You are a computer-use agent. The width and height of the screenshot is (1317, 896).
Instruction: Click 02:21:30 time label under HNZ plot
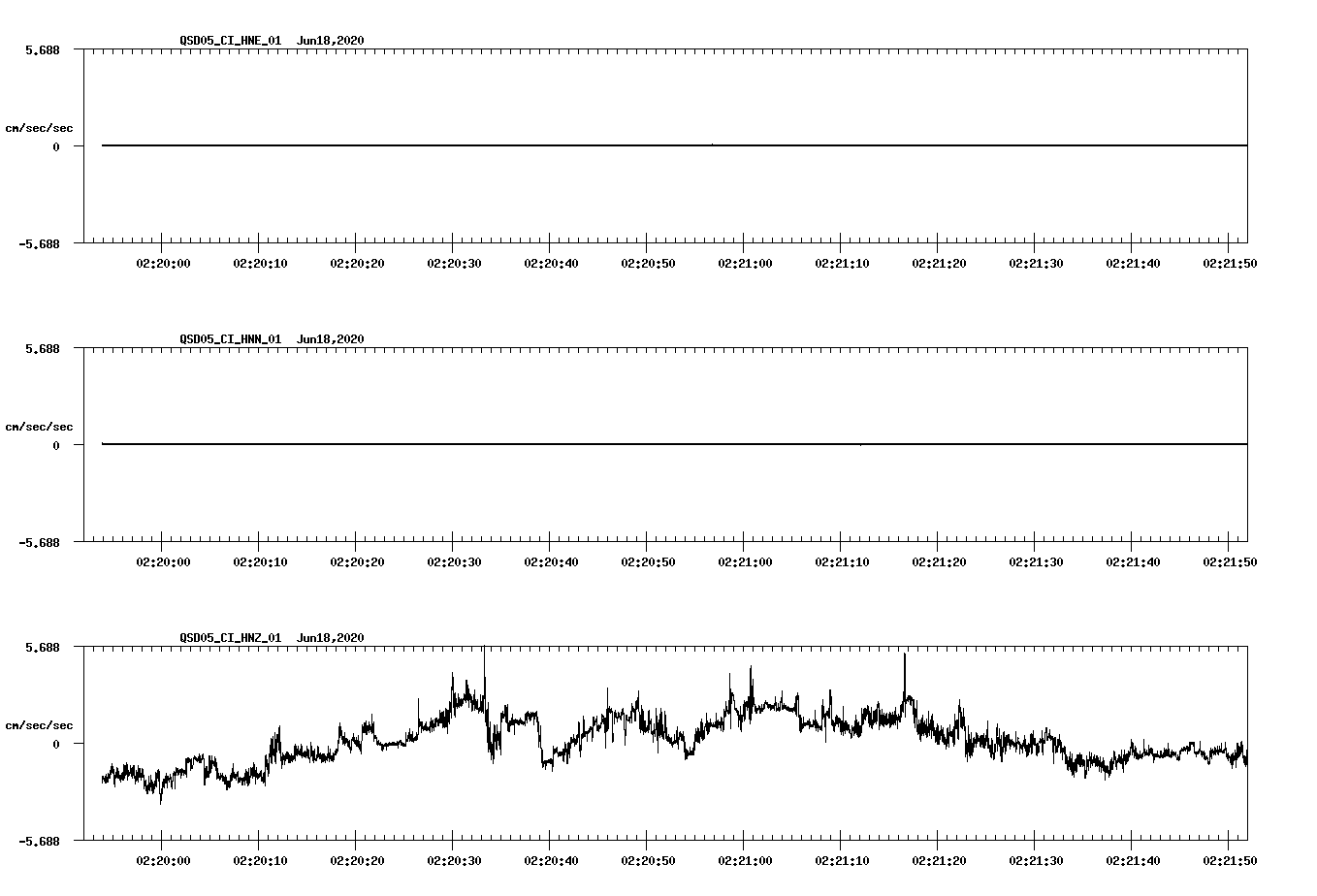(1036, 861)
